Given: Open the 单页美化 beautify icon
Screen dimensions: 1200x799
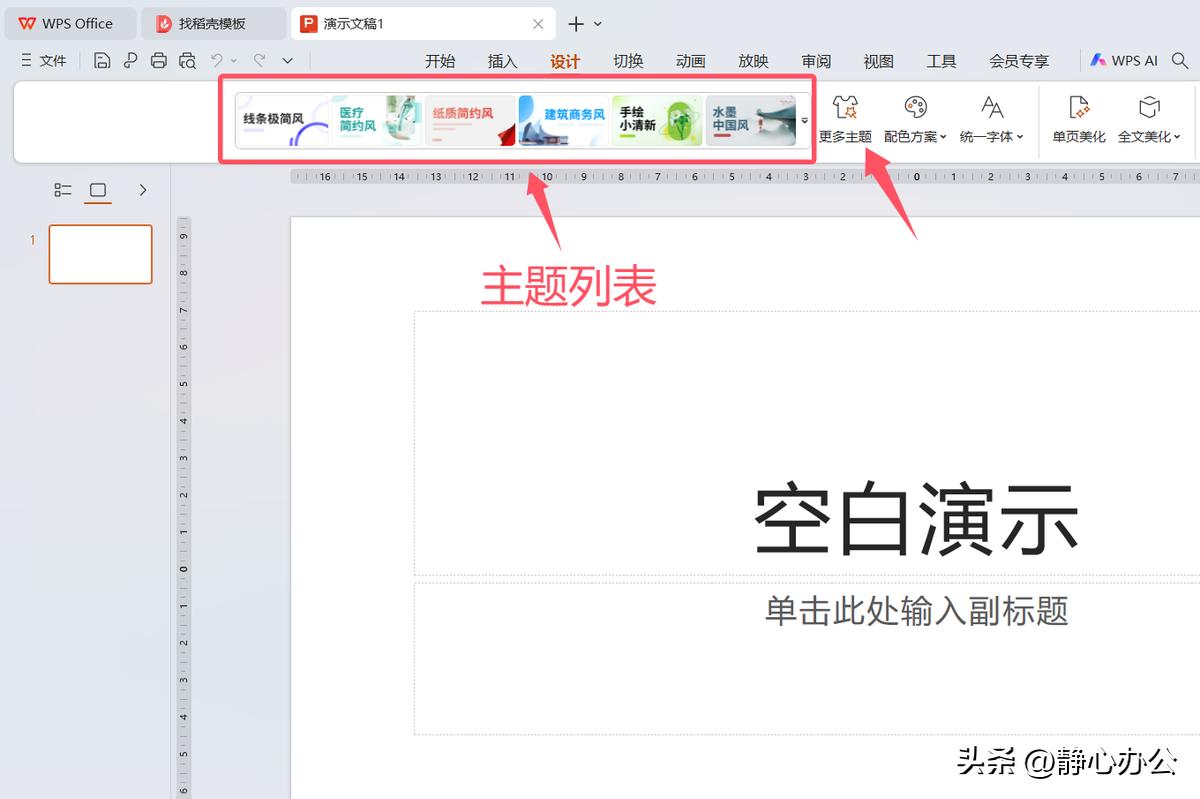Looking at the screenshot, I should coord(1078,118).
